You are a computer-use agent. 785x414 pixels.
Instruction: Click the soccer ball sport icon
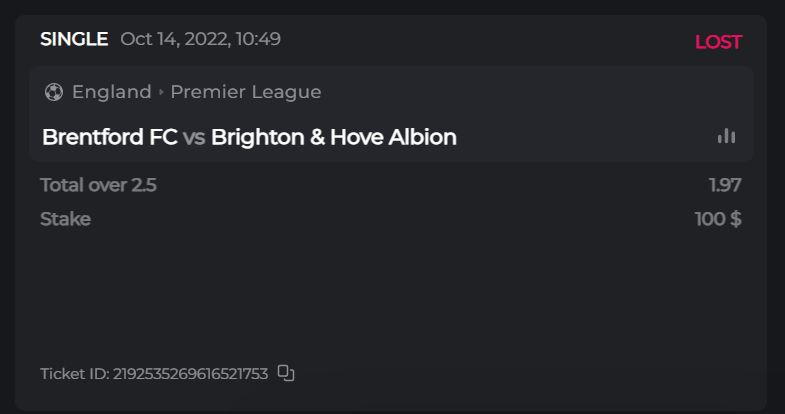[x=54, y=92]
